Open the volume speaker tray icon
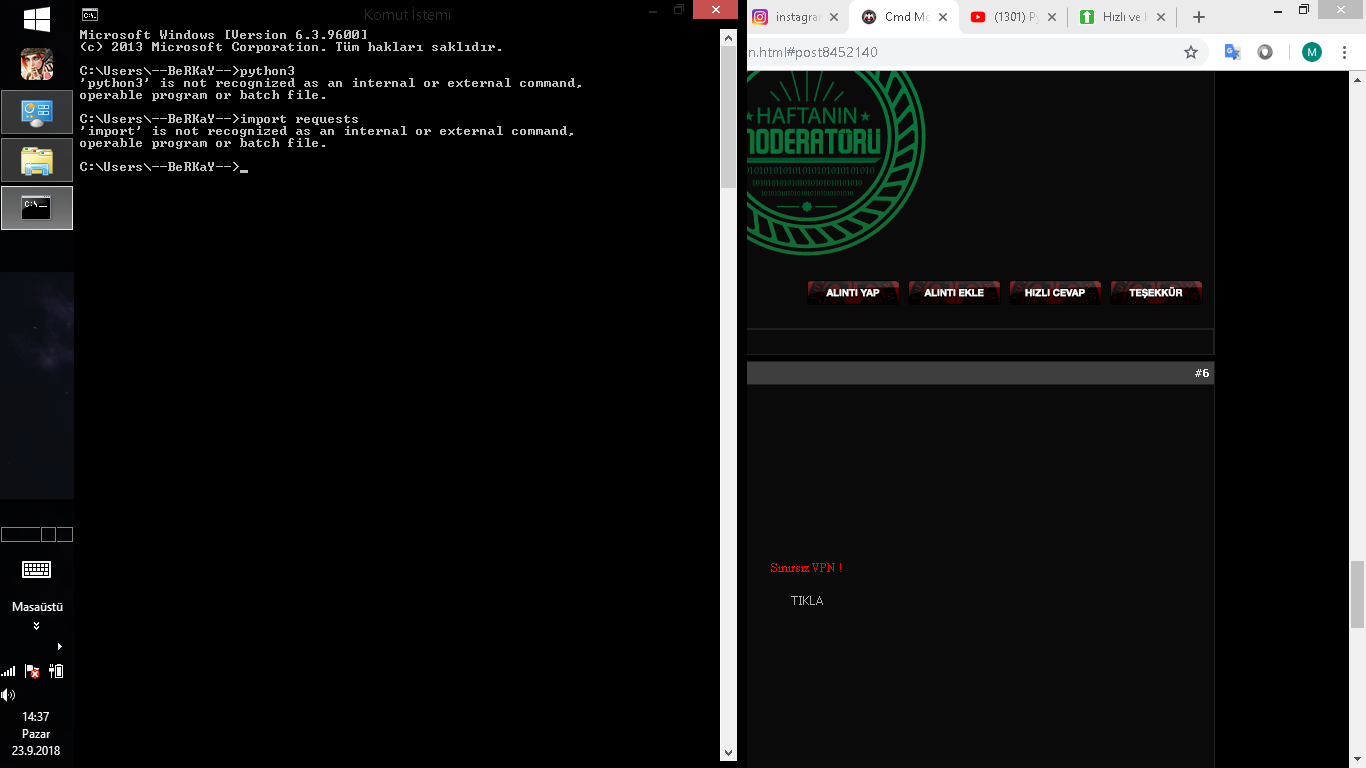The width and height of the screenshot is (1366, 768). 8,694
